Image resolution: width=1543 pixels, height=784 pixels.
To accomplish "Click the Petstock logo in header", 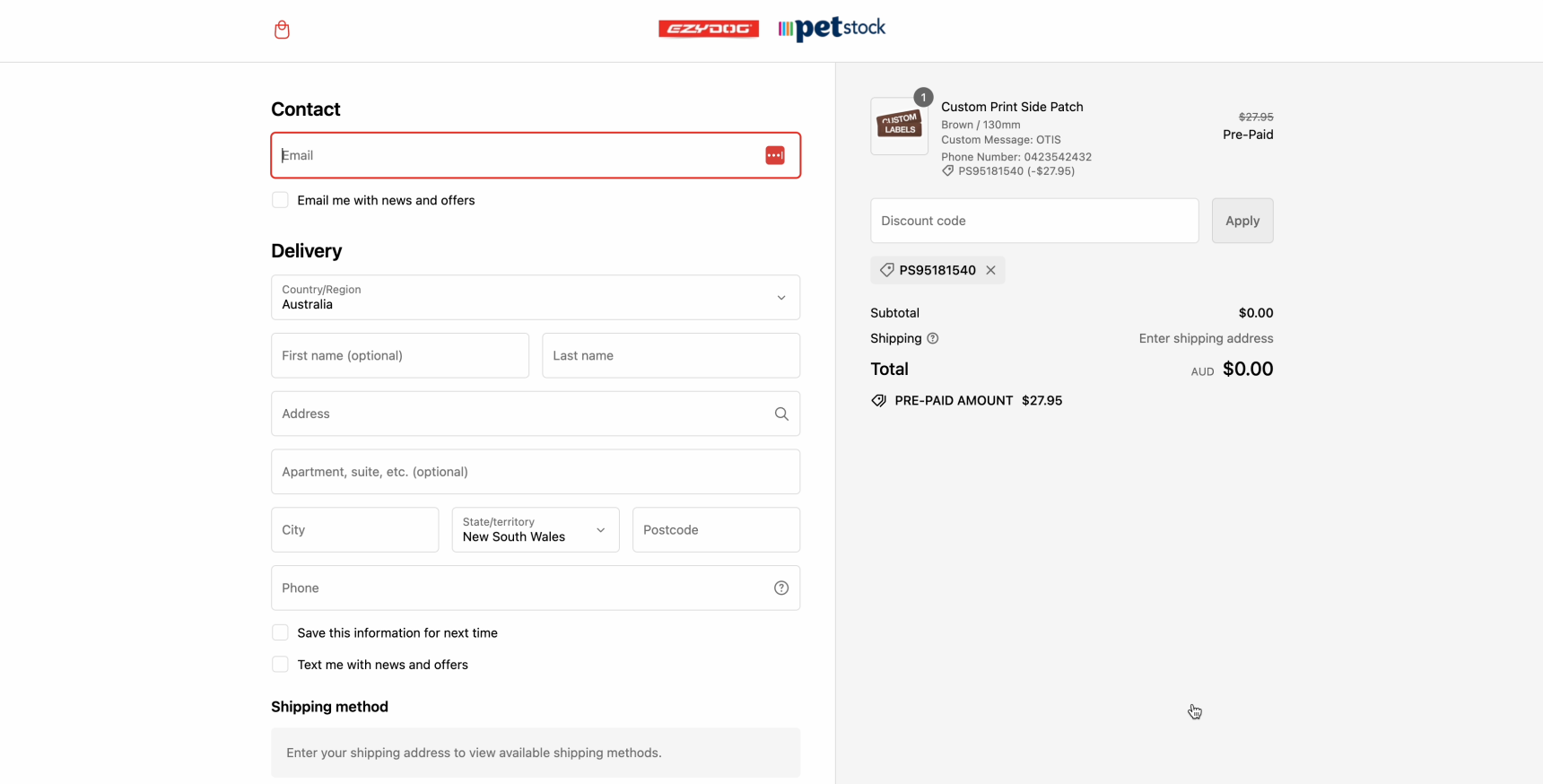I will click(x=832, y=29).
